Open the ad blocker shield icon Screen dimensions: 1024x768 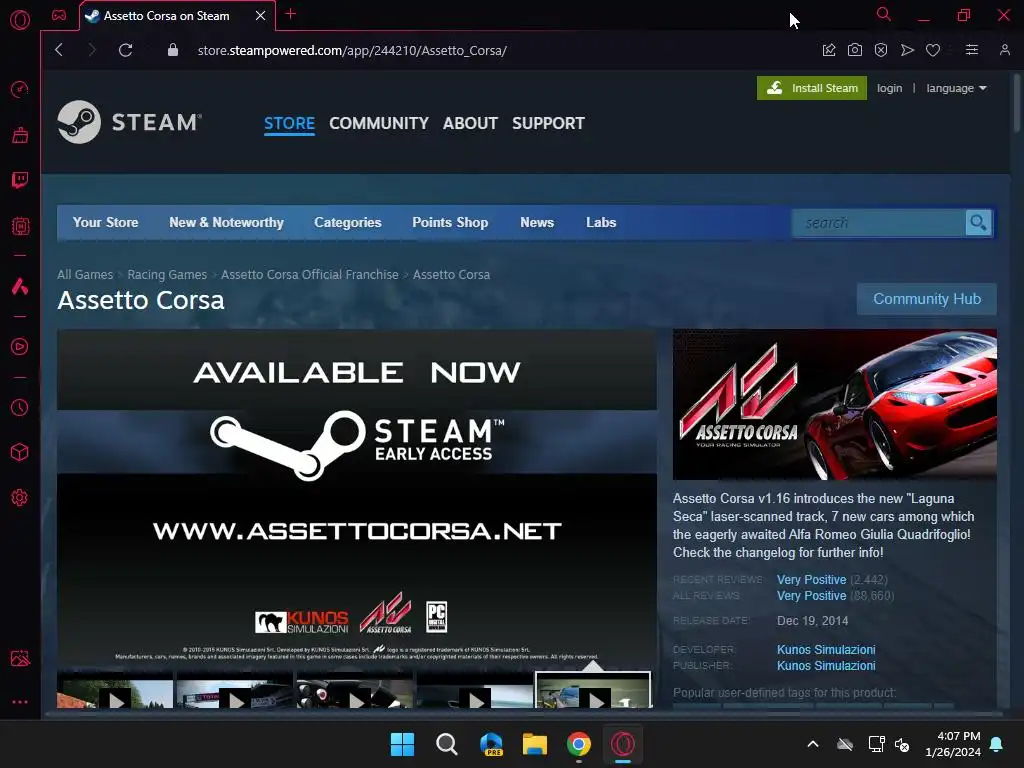(881, 50)
